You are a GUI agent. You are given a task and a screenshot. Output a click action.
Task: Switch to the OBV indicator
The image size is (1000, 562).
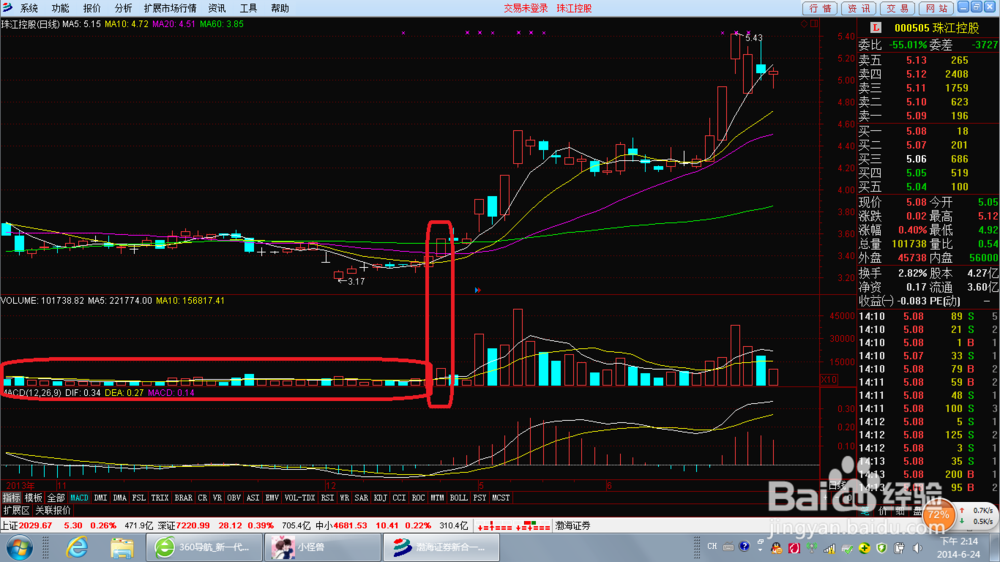(233, 498)
